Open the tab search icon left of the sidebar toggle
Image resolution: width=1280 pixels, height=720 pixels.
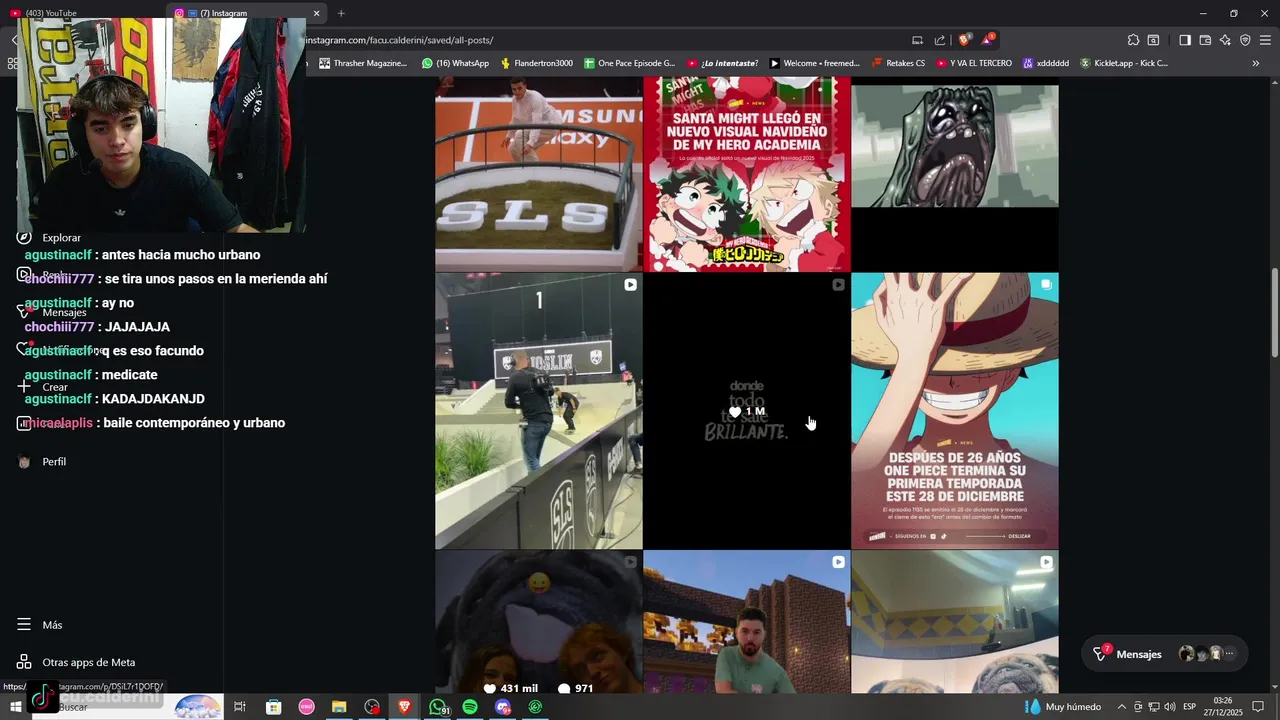1153,40
